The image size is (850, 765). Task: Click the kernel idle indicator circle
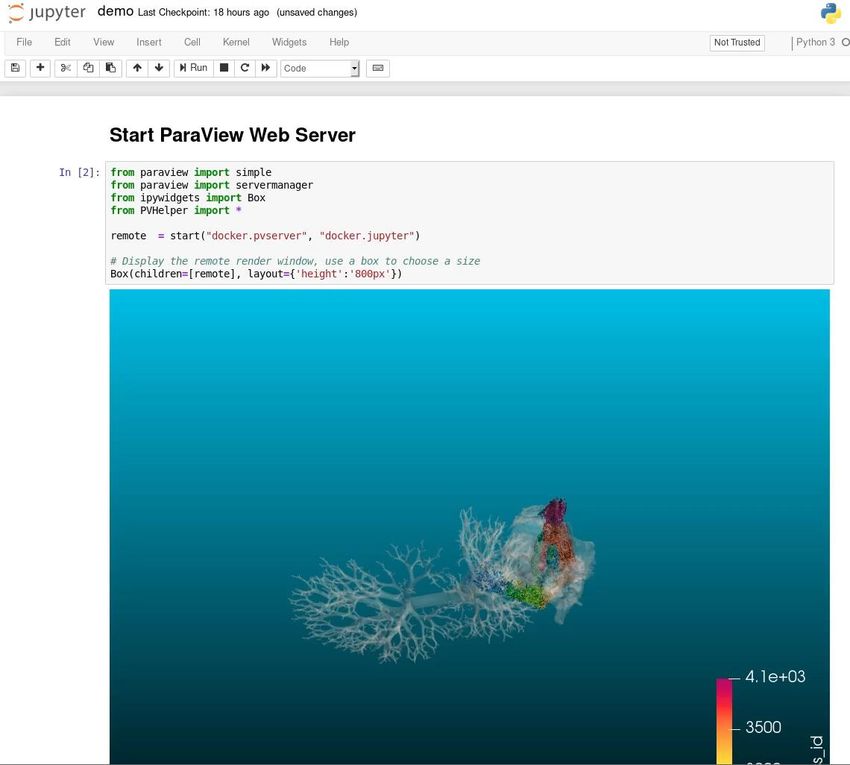(x=846, y=42)
